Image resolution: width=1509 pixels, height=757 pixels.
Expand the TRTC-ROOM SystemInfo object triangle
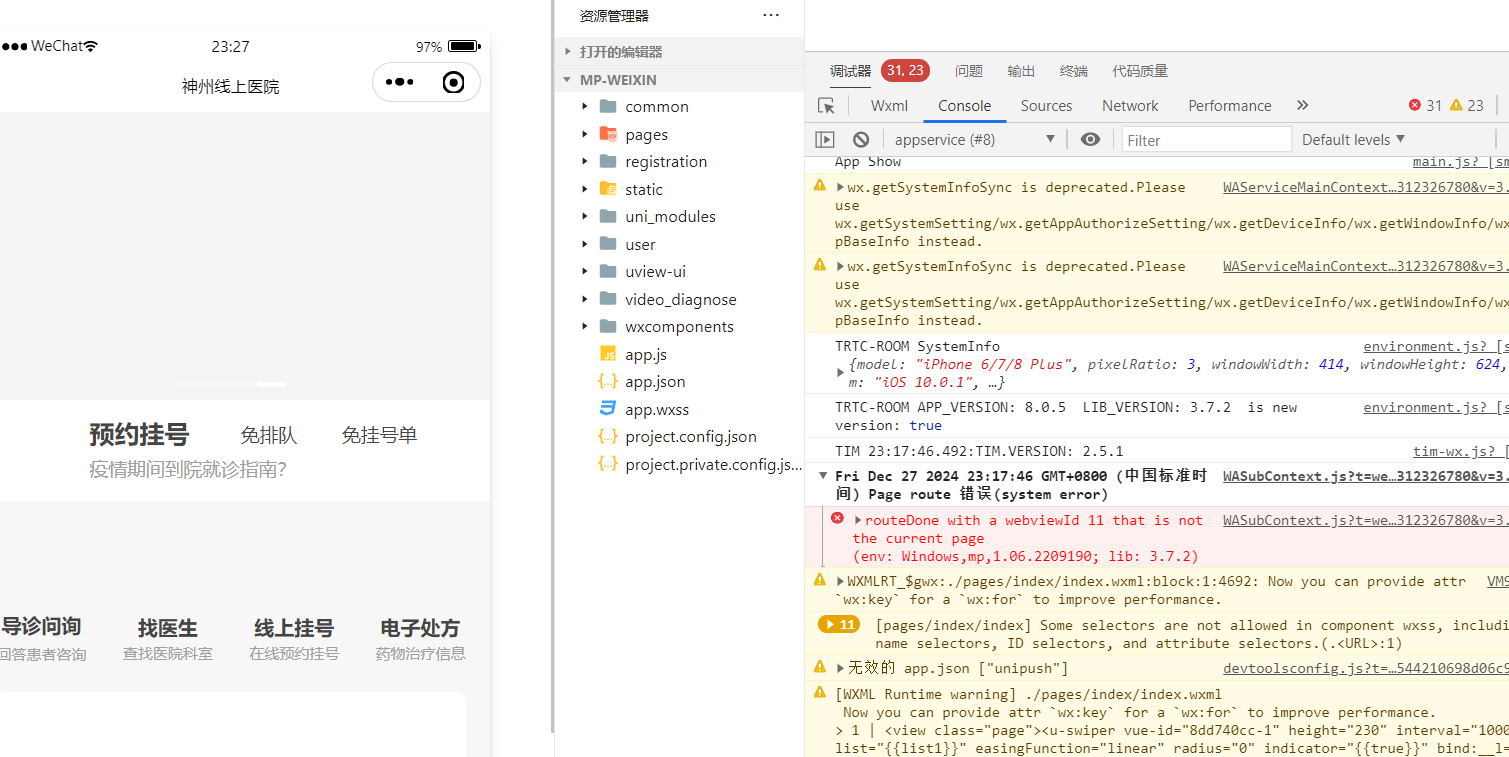coord(841,372)
